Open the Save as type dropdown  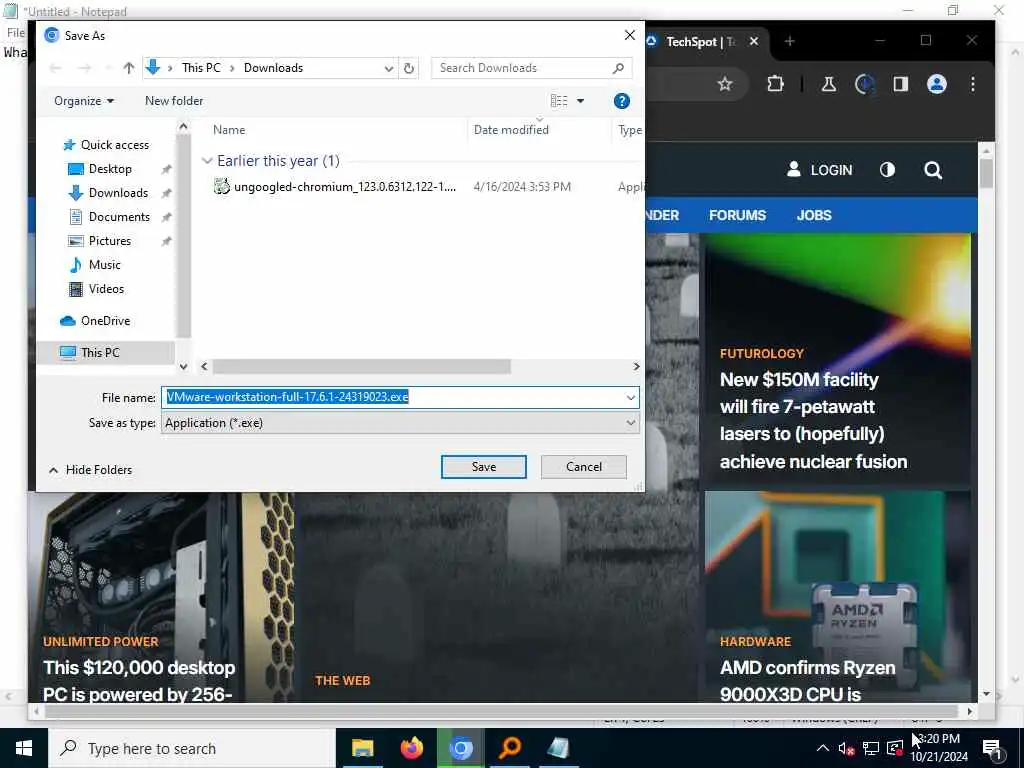tap(630, 423)
